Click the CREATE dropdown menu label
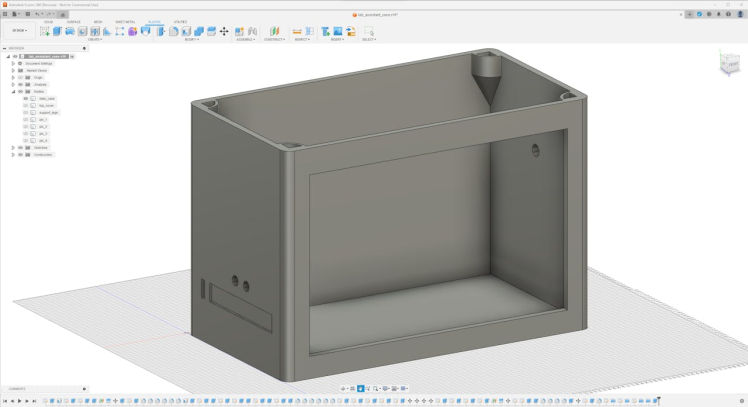Viewport: 748px width, 407px height. pyautogui.click(x=95, y=40)
